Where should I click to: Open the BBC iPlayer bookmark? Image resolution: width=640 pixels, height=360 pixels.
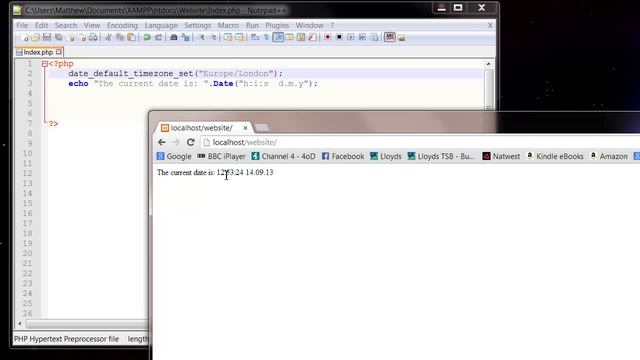click(221, 156)
